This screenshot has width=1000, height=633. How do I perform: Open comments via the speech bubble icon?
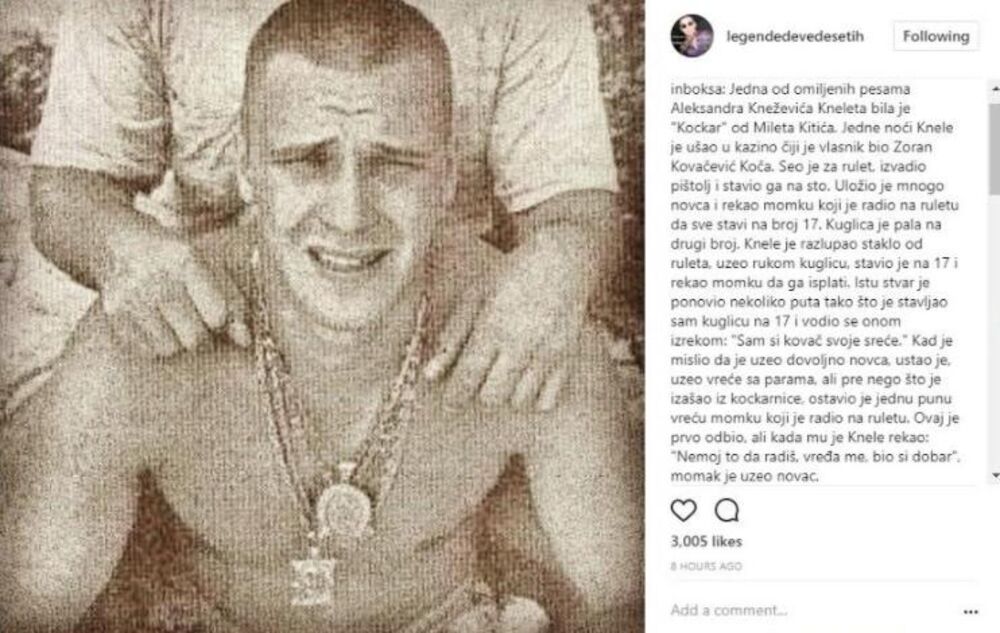[x=726, y=510]
